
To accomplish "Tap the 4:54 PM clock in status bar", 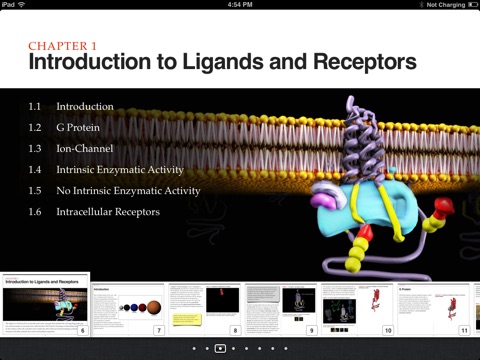I will 240,5.
